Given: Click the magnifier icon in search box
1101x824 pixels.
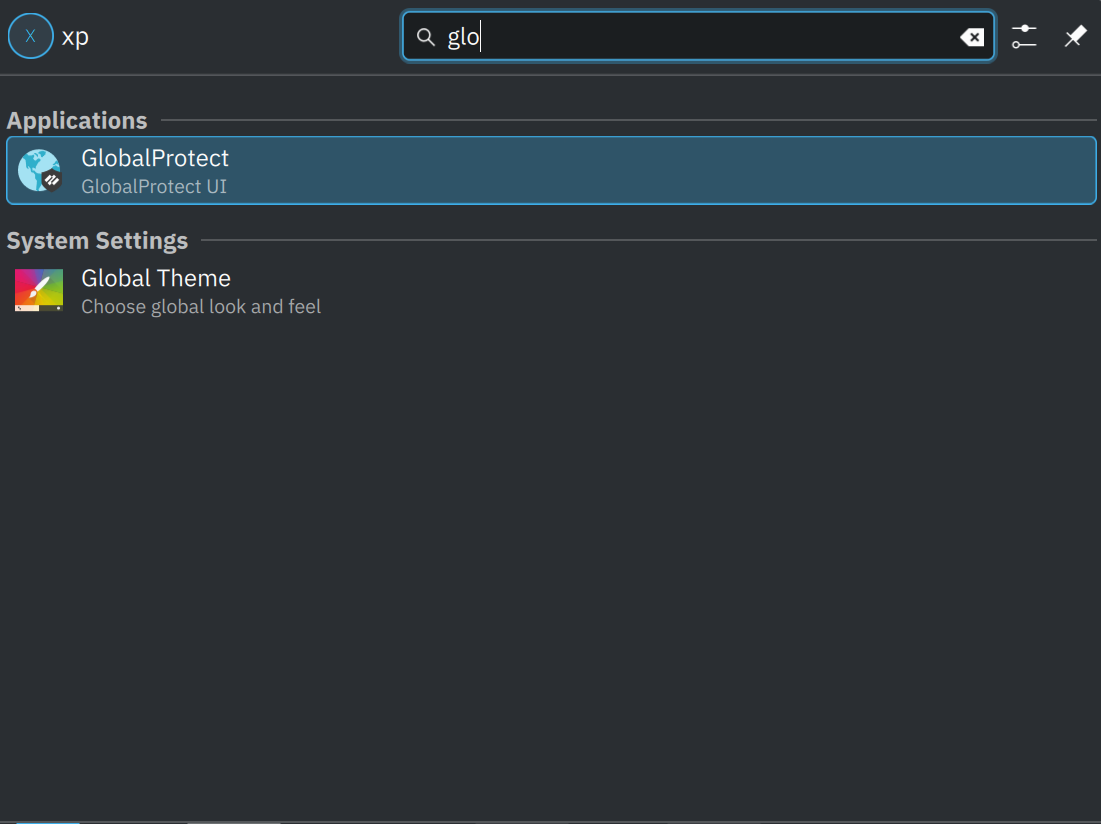Looking at the screenshot, I should click(426, 37).
